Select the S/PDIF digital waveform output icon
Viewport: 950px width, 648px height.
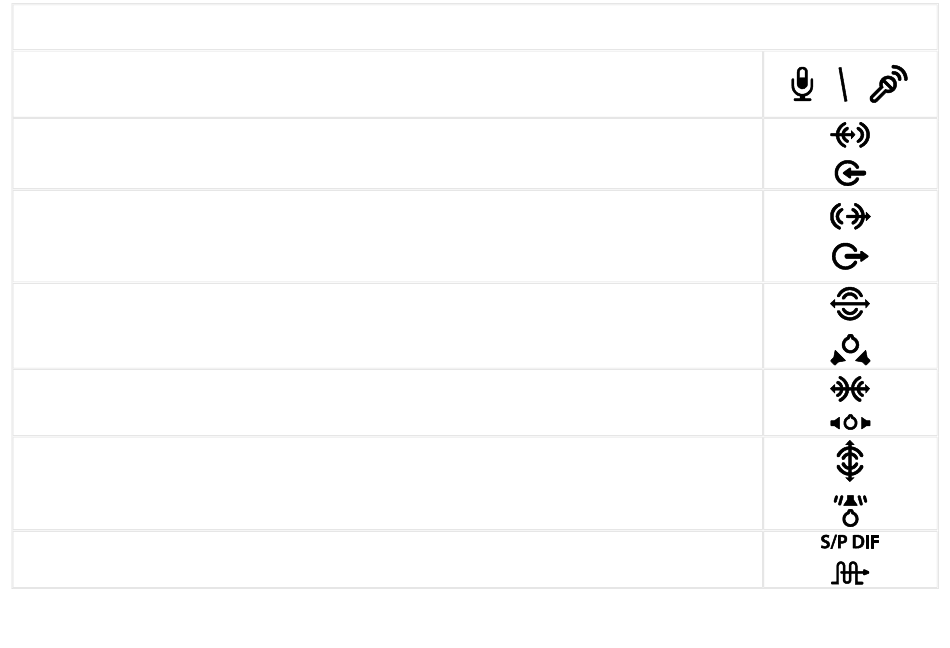850,573
